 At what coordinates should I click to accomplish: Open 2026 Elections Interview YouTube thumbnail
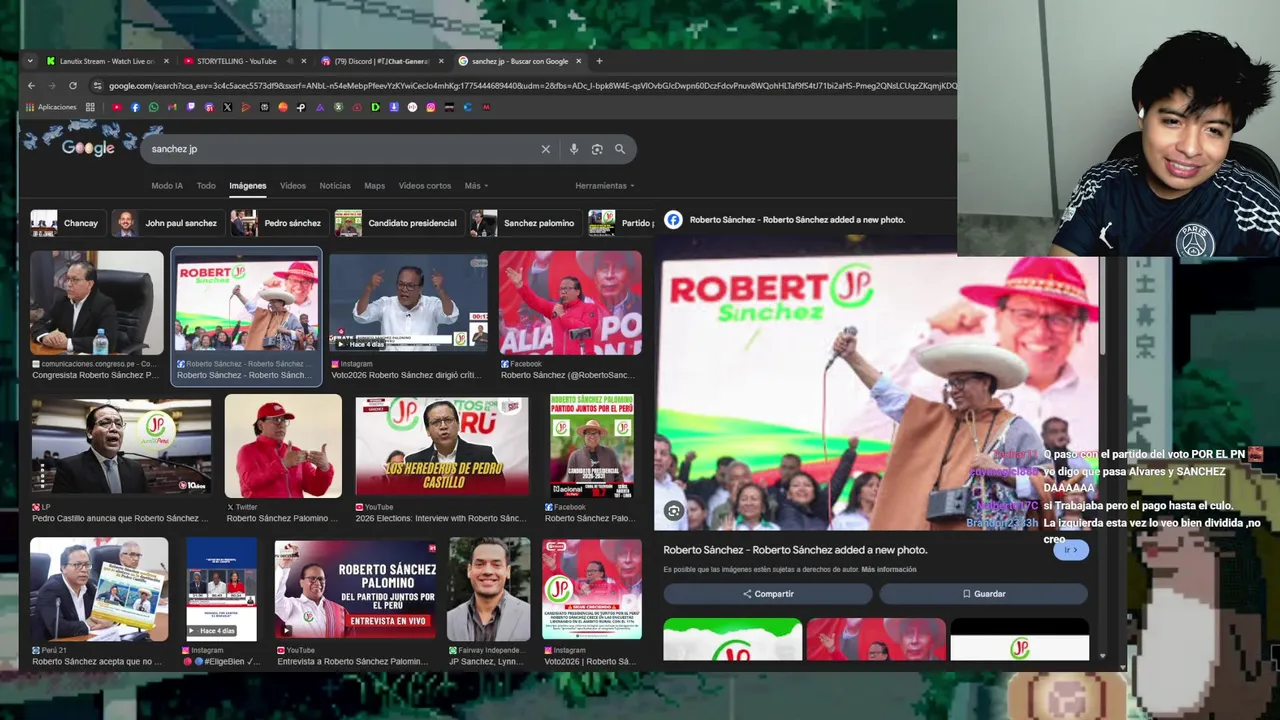[441, 446]
